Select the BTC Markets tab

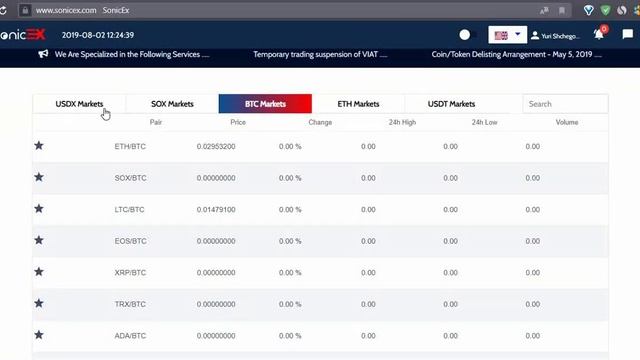(265, 104)
